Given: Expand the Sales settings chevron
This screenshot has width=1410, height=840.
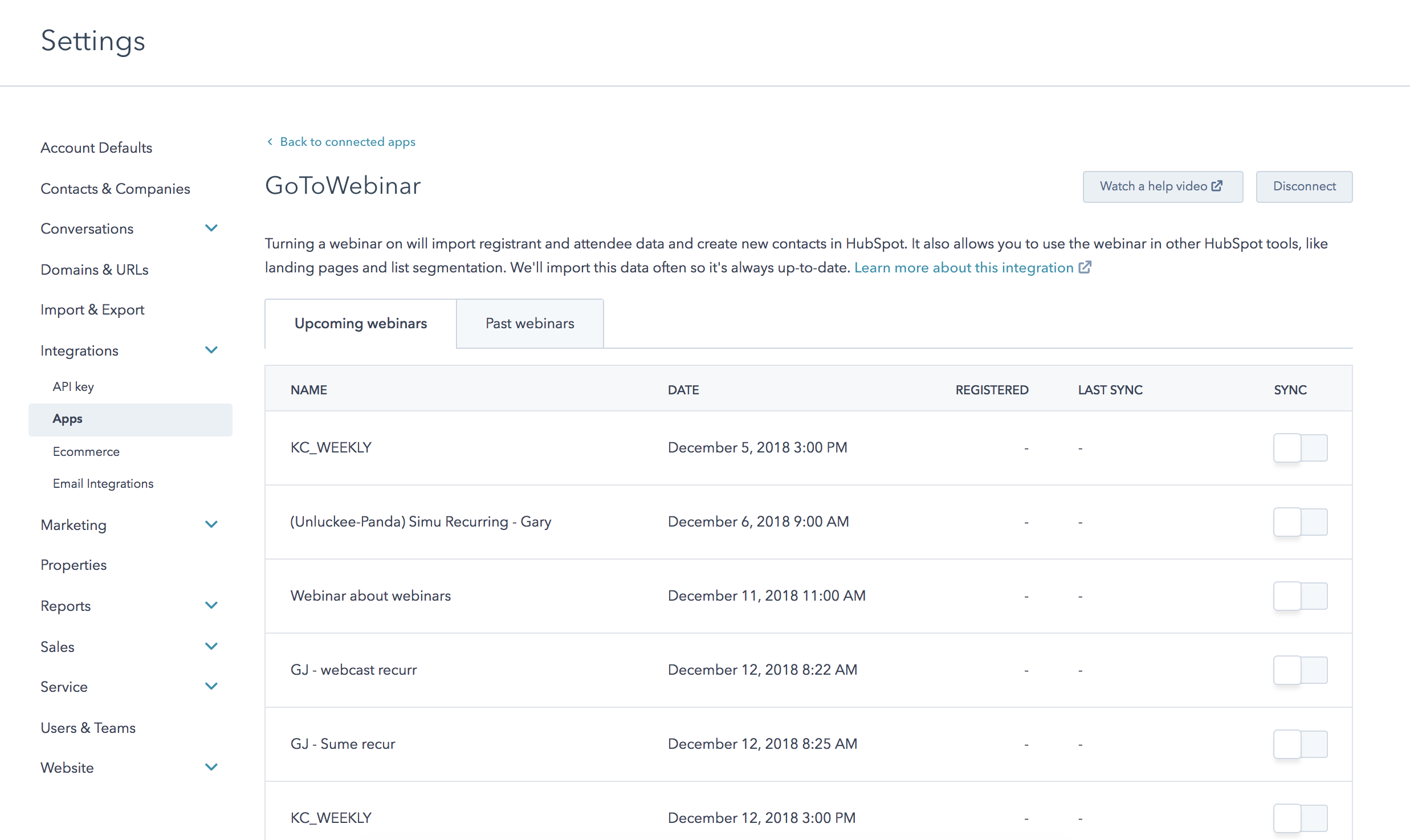Looking at the screenshot, I should point(211,646).
